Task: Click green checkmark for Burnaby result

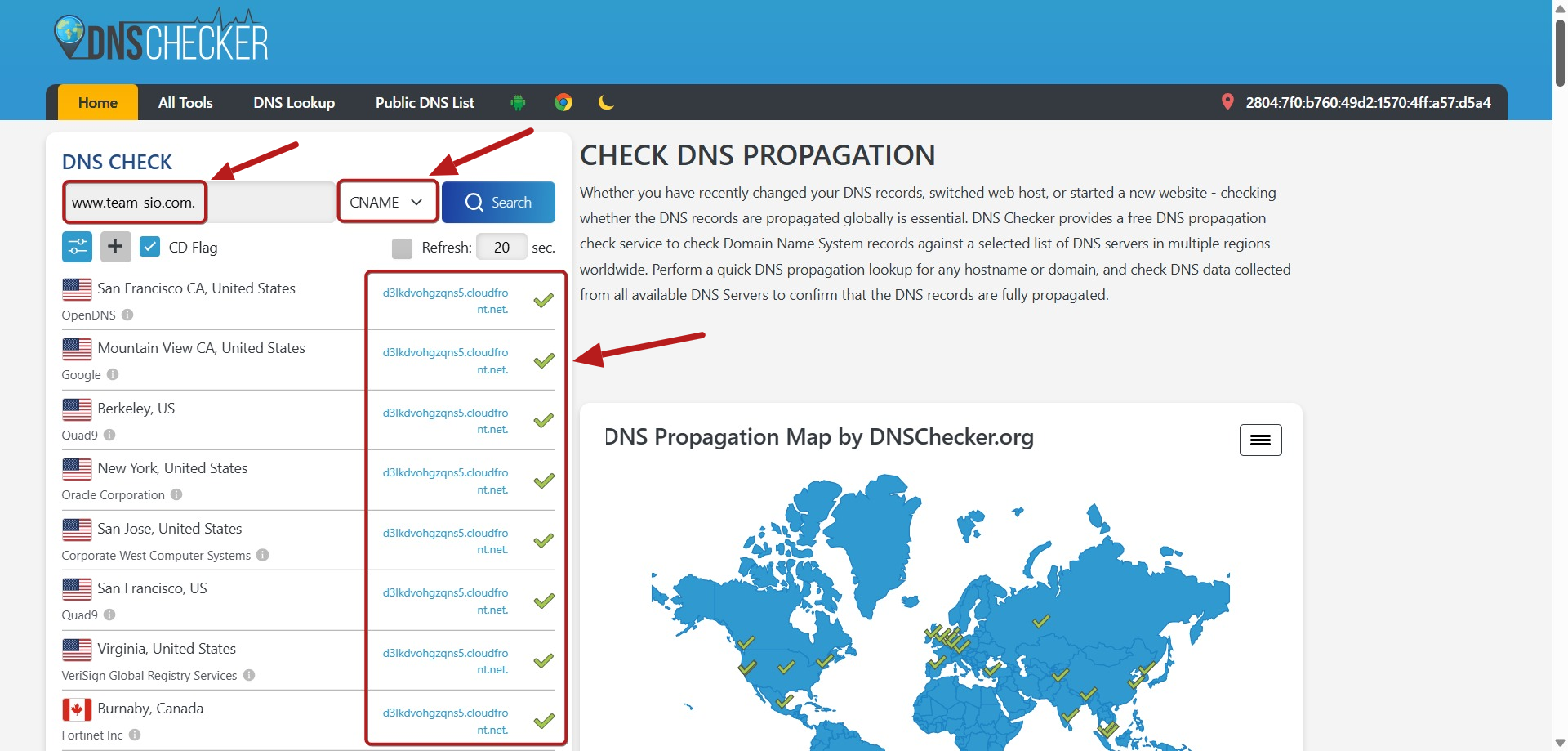Action: click(544, 721)
